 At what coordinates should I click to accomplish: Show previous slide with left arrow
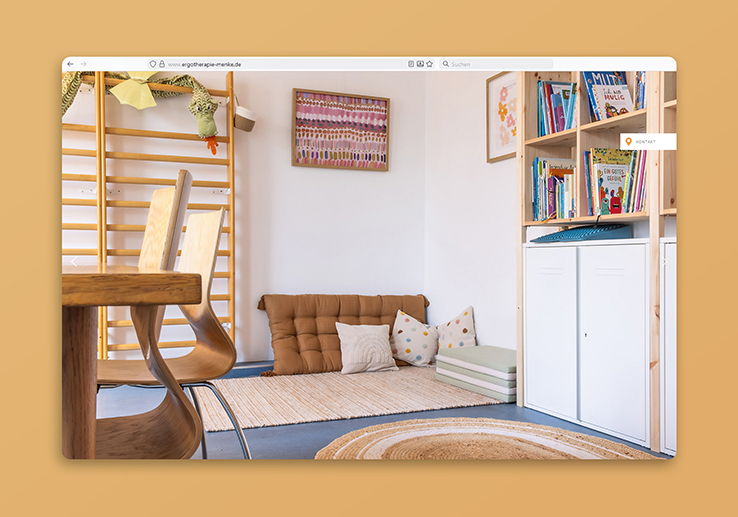[x=73, y=262]
